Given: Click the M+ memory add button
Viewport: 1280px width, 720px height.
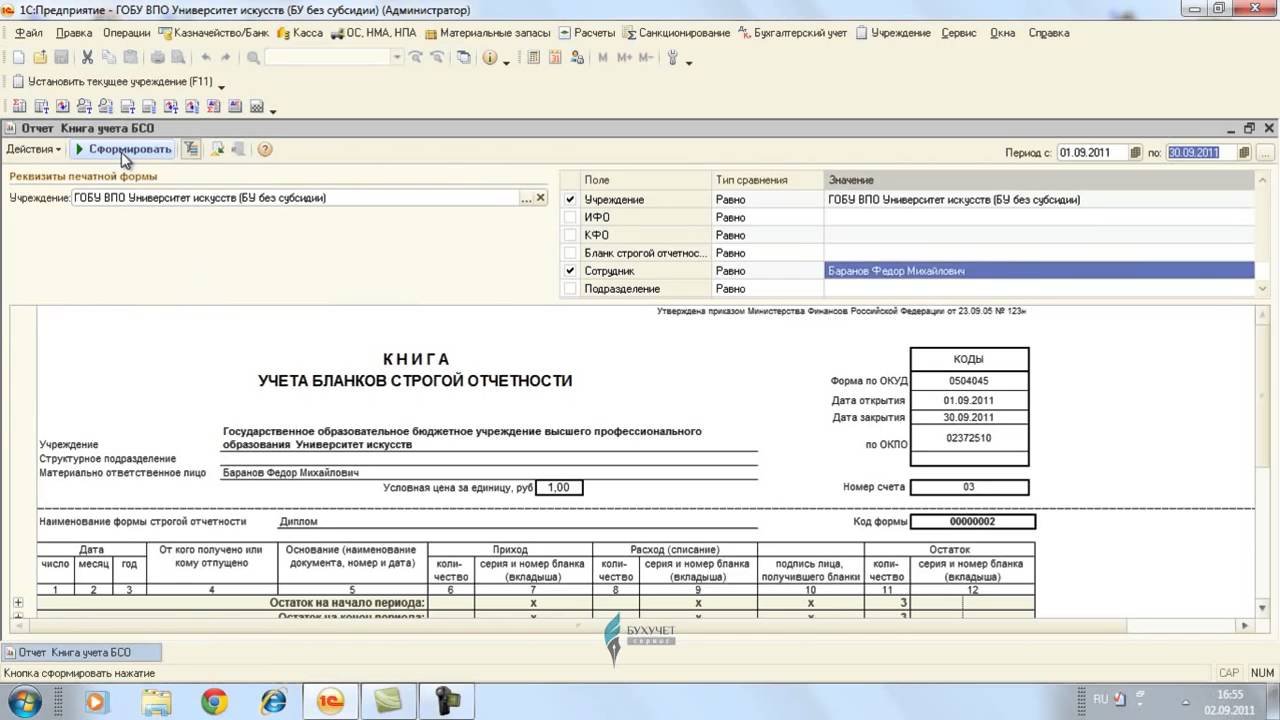Looking at the screenshot, I should tap(624, 58).
